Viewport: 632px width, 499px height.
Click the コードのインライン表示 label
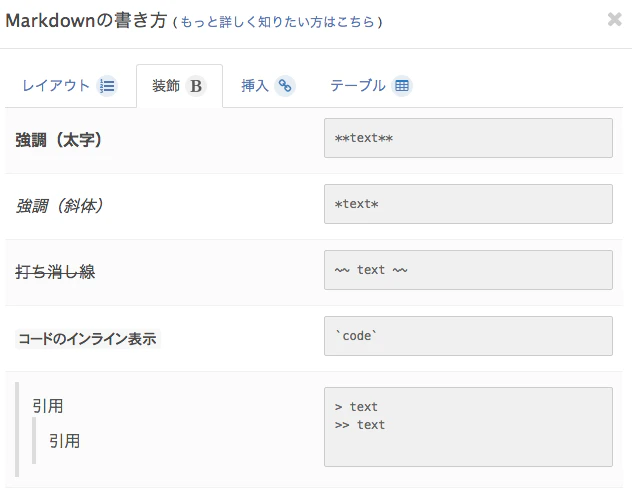click(87, 339)
